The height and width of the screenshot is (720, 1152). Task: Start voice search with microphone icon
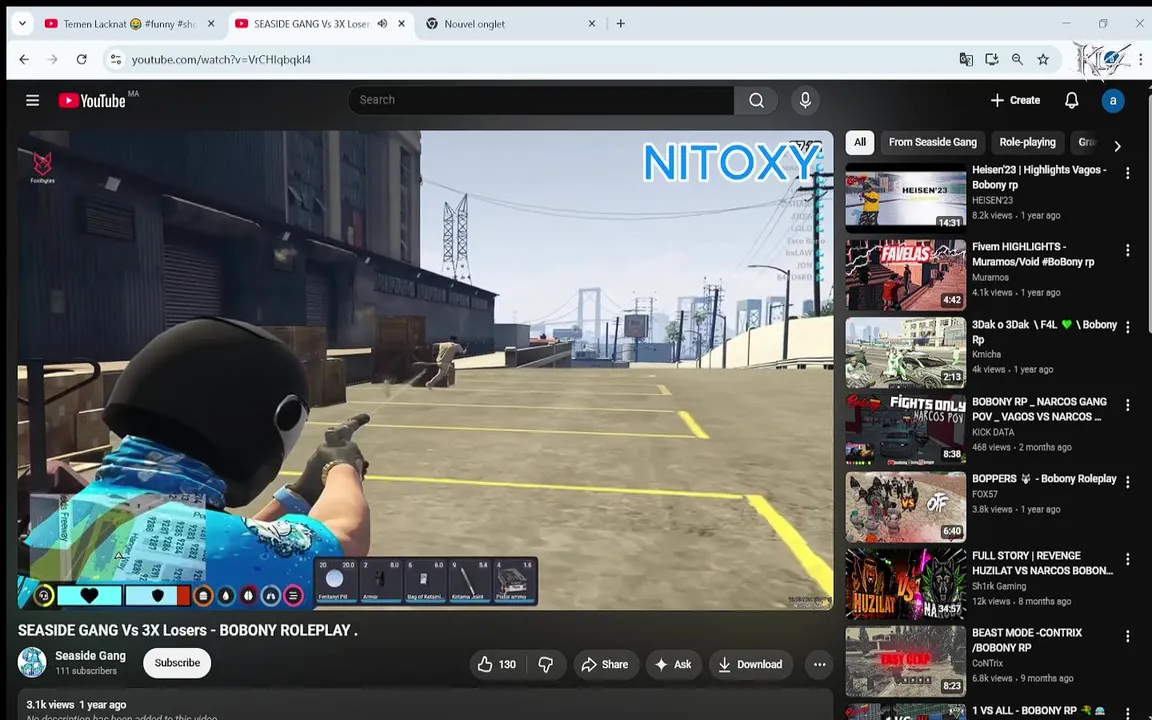point(805,101)
